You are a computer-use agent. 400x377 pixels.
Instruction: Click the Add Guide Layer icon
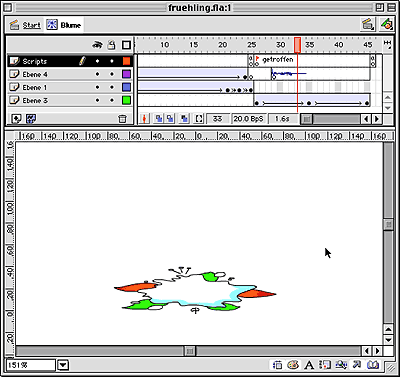click(x=31, y=118)
